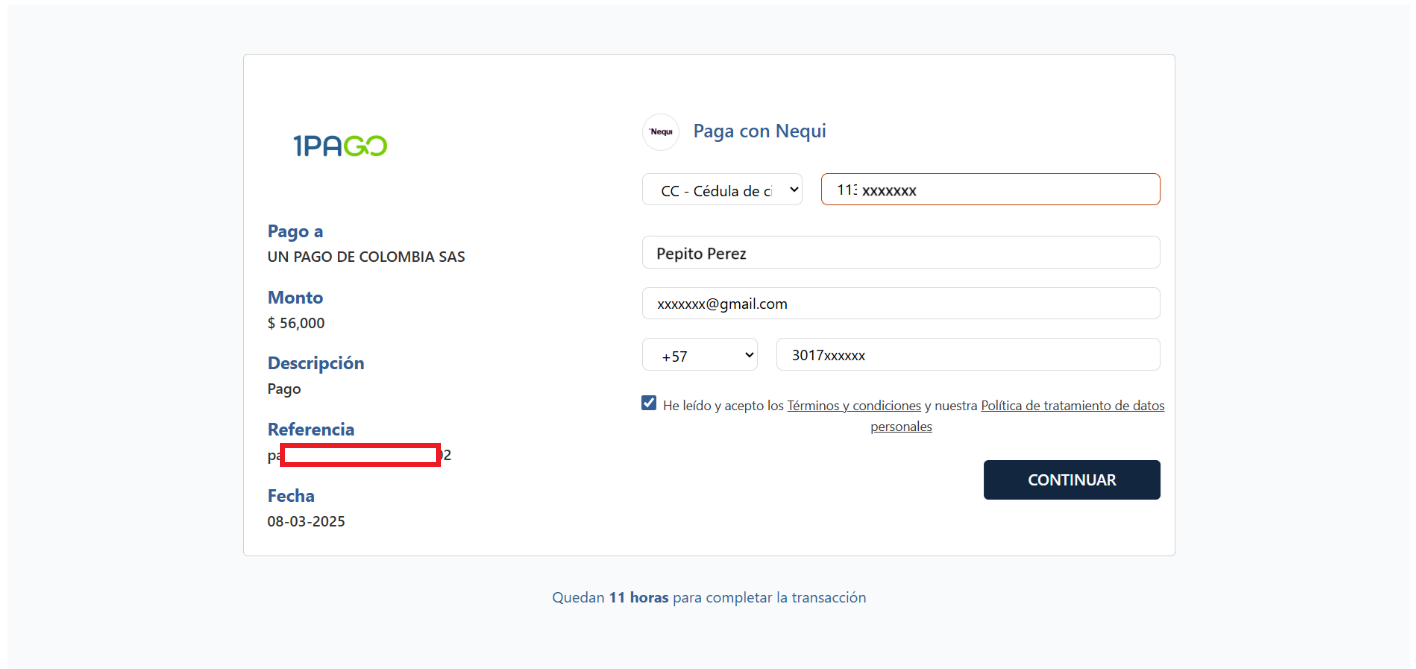Click the Pepito Perez name field
Viewport: 1416px width, 669px height.
pyautogui.click(x=900, y=253)
